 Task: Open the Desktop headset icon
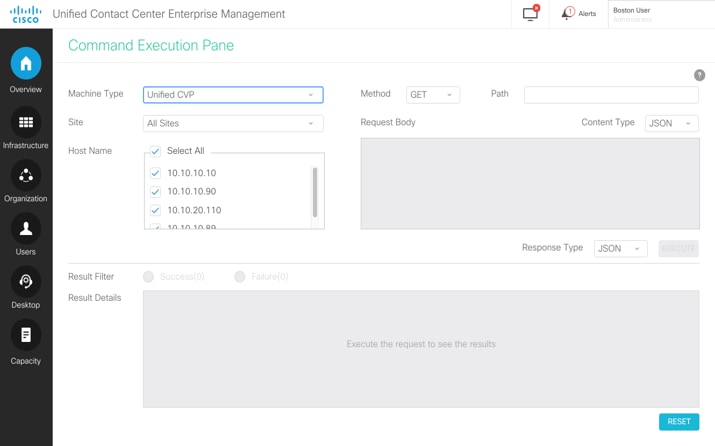tap(26, 281)
